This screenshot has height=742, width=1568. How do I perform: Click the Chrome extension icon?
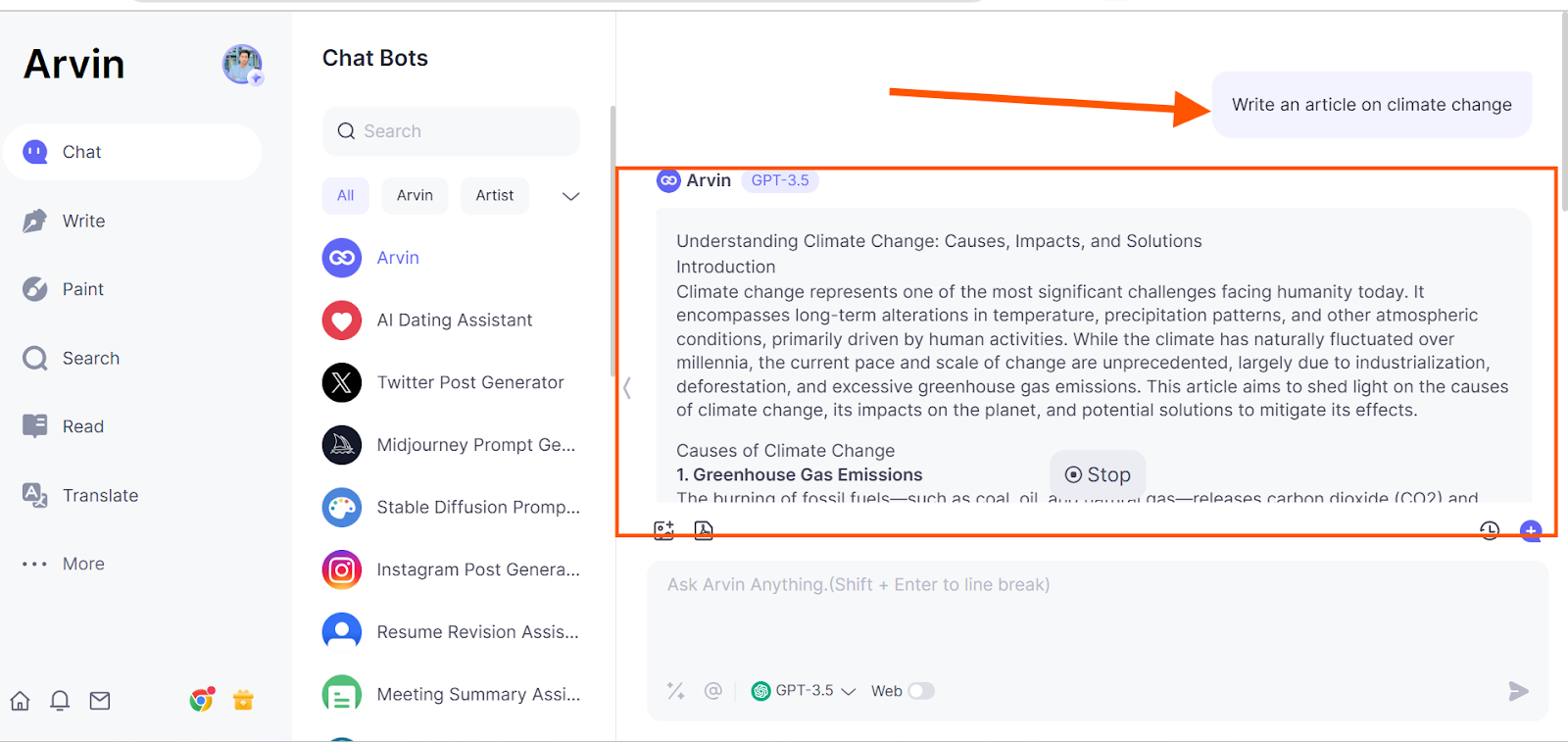202,699
